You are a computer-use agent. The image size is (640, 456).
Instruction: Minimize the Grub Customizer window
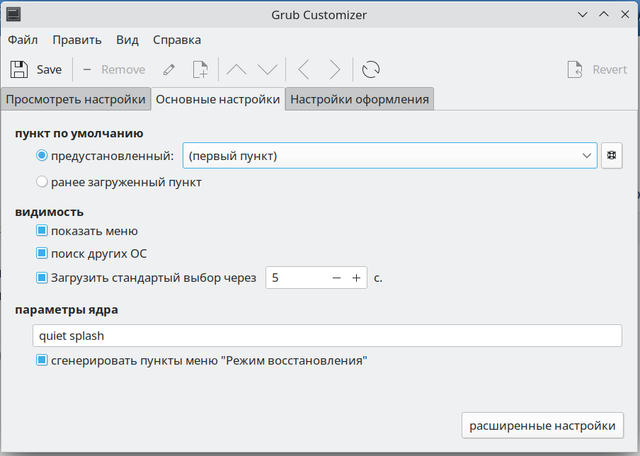582,15
